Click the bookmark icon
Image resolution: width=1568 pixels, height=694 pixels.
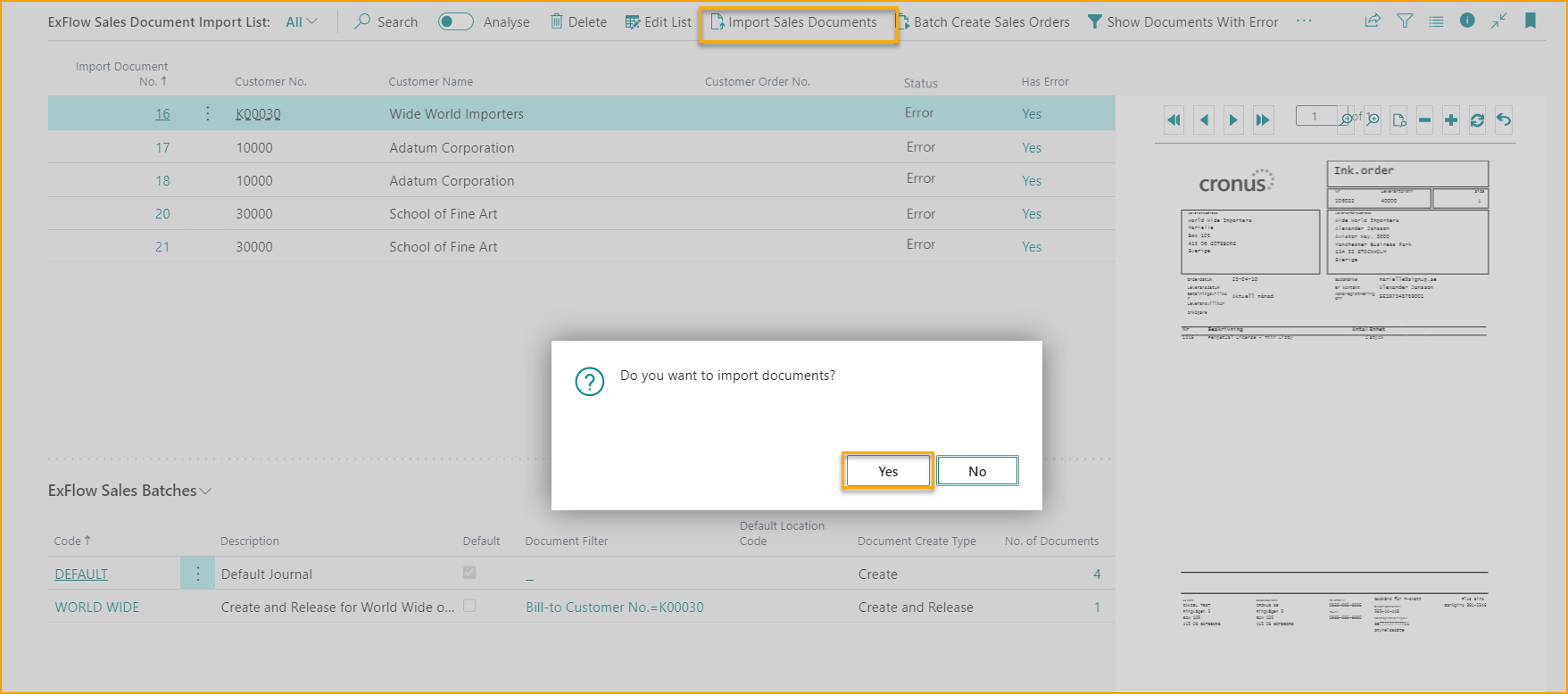[x=1531, y=21]
